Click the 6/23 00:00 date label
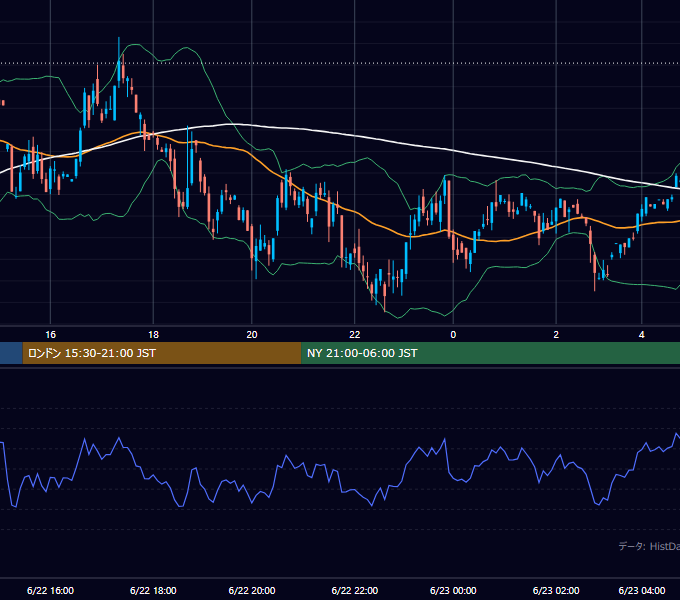Screen dimensions: 680x600 point(453,590)
